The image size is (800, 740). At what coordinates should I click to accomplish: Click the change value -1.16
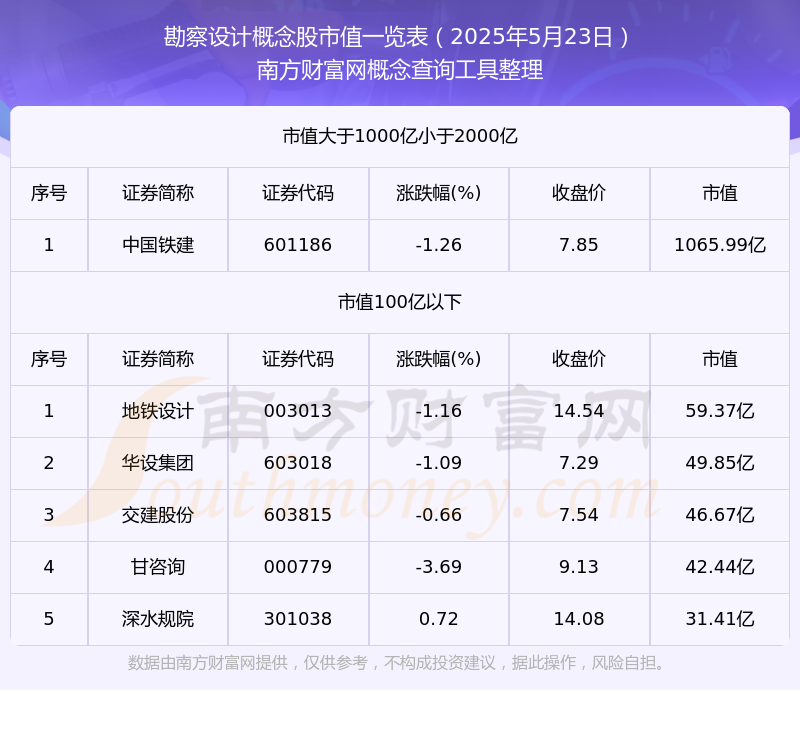[438, 411]
